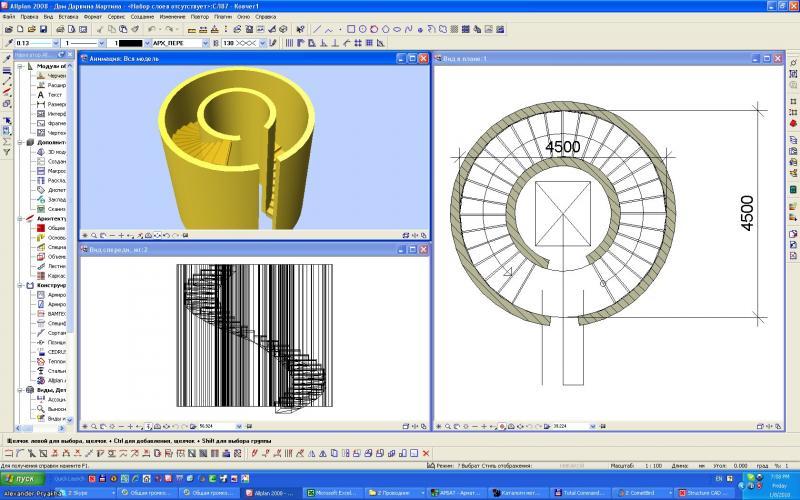Open the АРХ_ПЕРЕ layer dropdown
800x500 pixels.
click(204, 44)
